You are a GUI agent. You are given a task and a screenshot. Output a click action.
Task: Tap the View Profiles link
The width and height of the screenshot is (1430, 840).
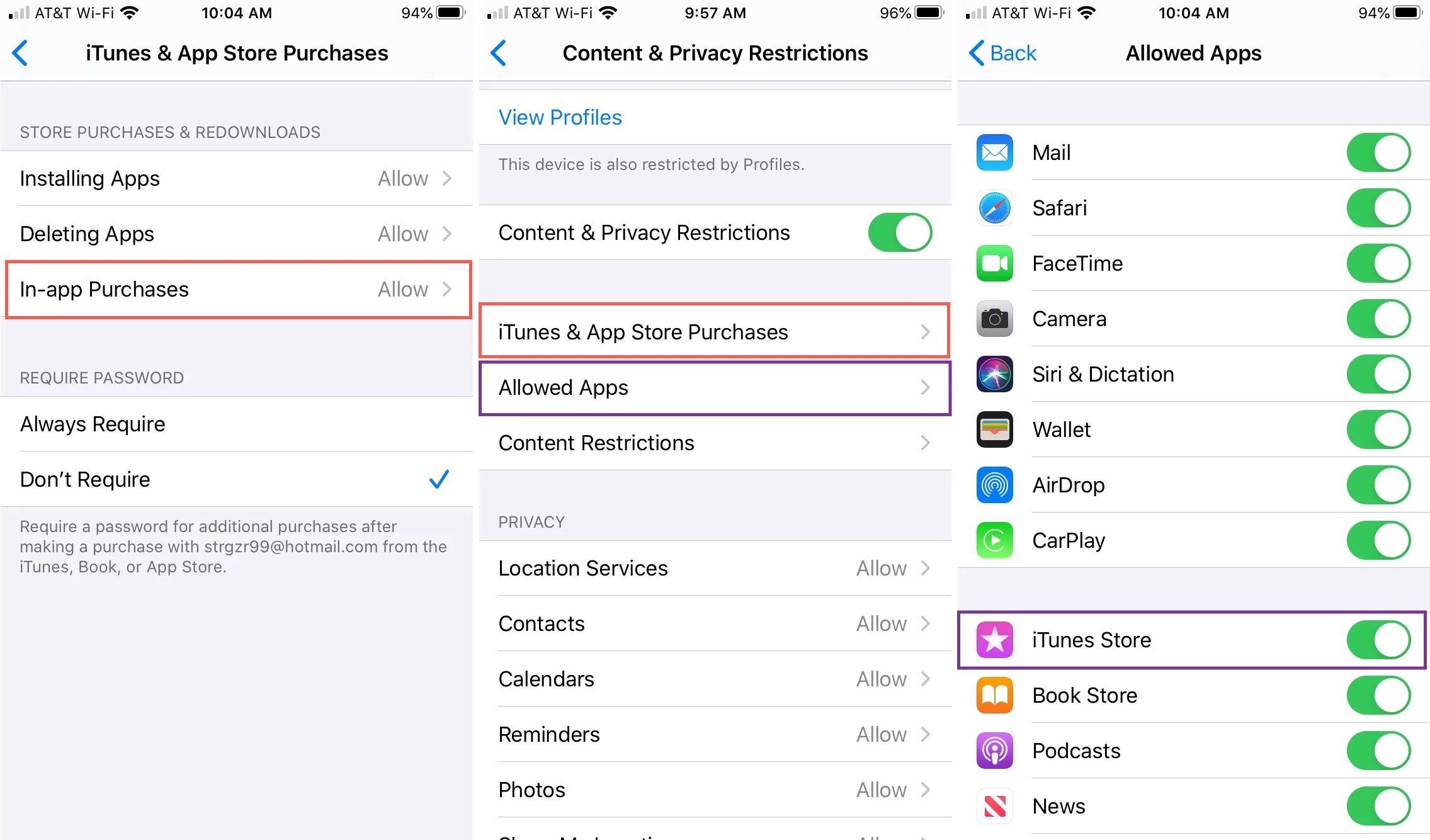click(560, 117)
